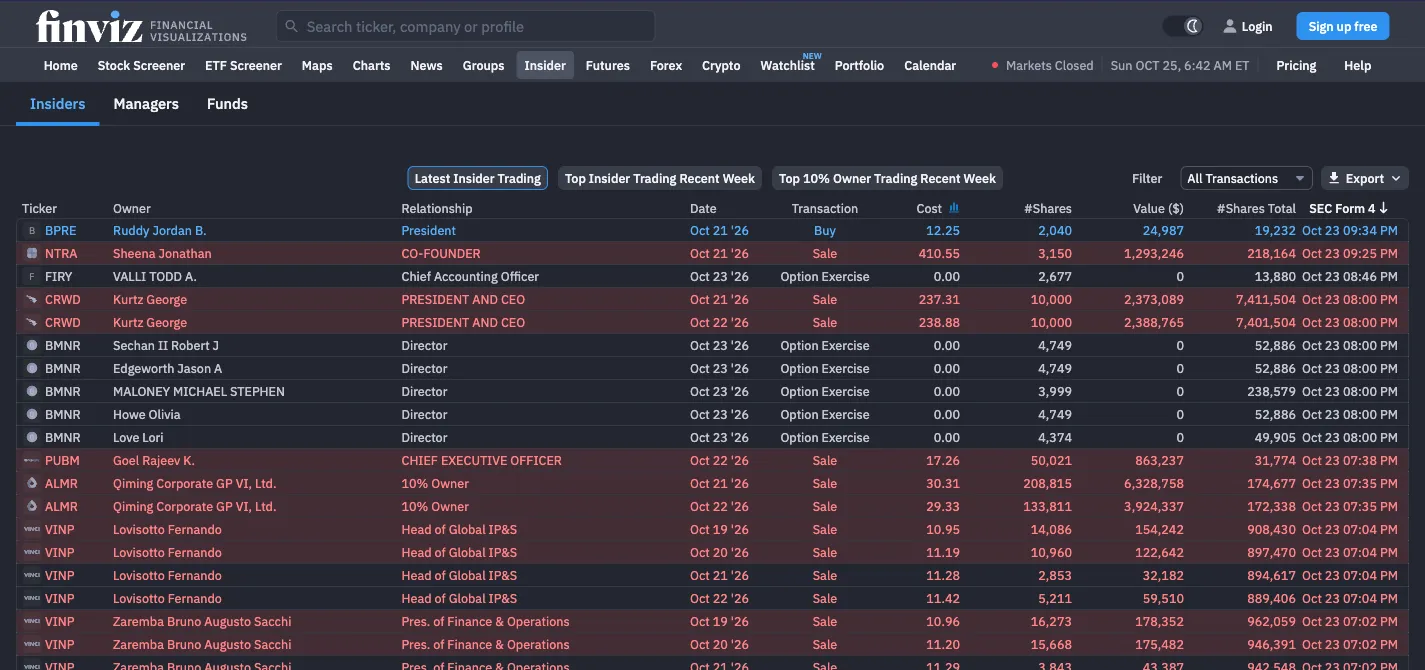Screen dimensions: 1425x670
Task: Click the Login user icon
Action: pyautogui.click(x=1229, y=27)
